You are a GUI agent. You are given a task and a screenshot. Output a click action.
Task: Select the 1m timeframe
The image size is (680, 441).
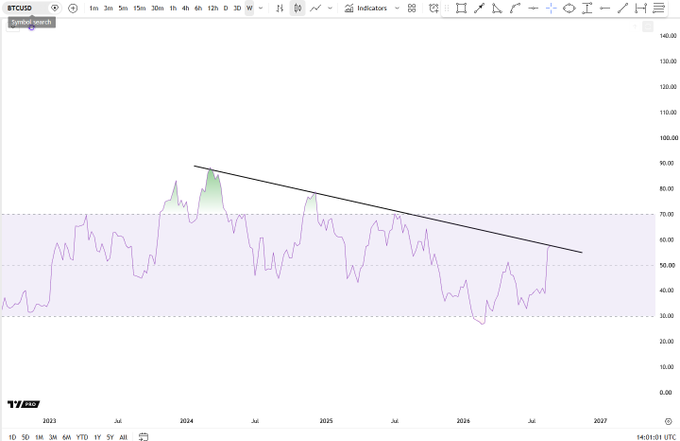coord(94,8)
